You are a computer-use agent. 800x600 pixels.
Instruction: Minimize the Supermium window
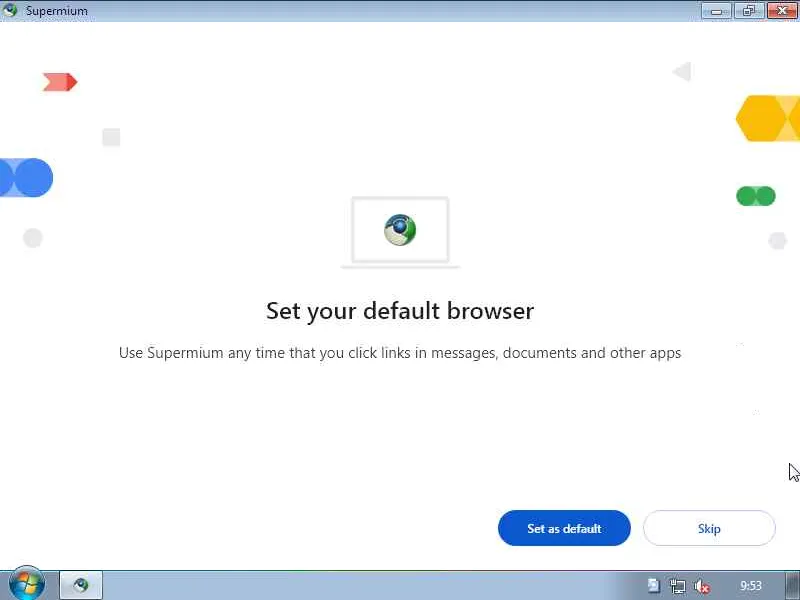coord(716,11)
